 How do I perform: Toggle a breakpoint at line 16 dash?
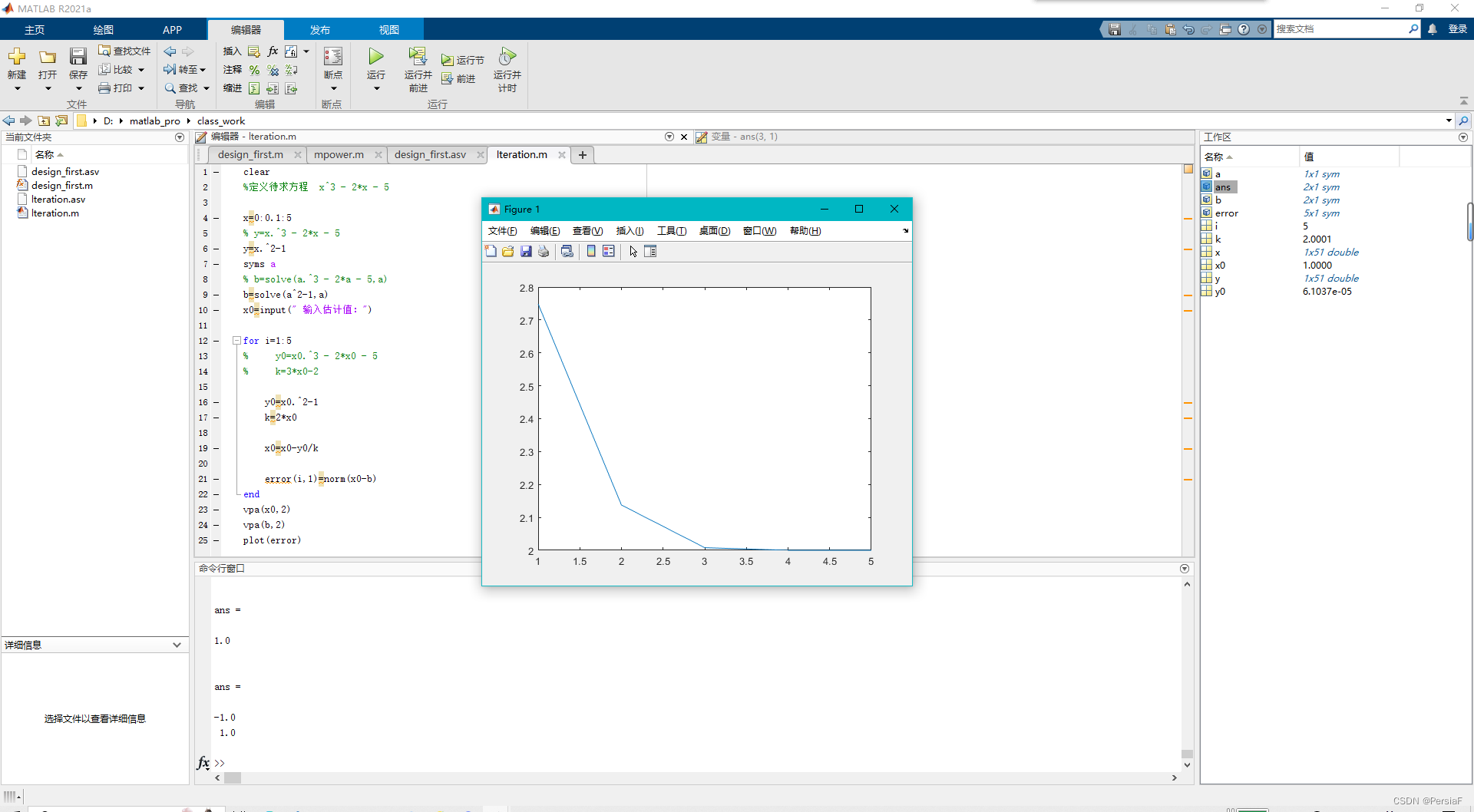click(216, 402)
